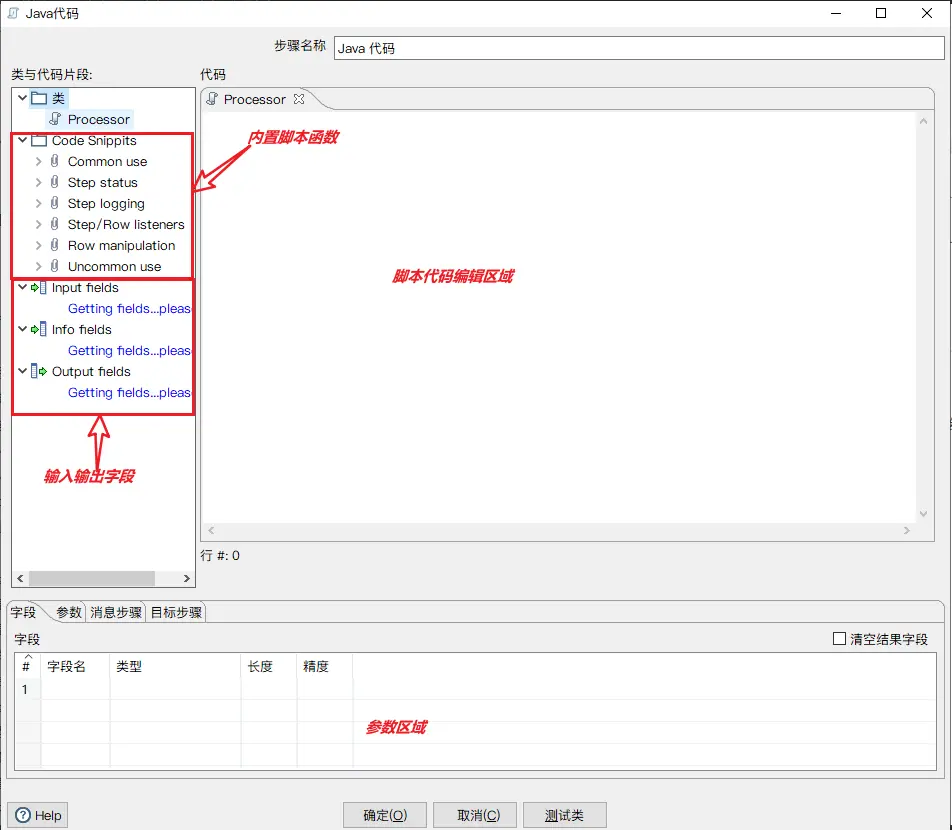Screen dimensions: 952x830
Task: Select the Processor item in class tree
Action: point(98,119)
